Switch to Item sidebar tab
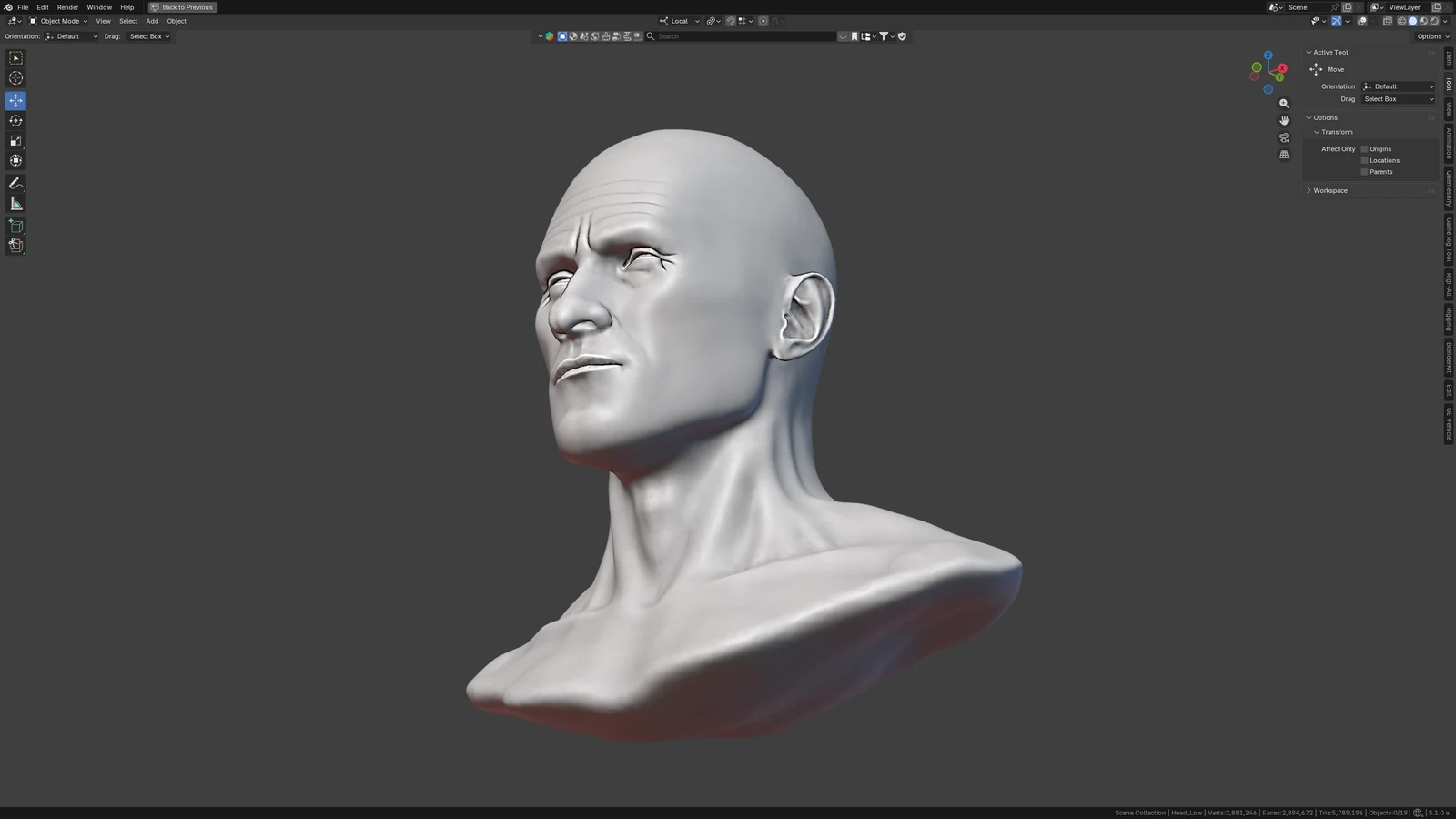Viewport: 1456px width, 819px height. coord(1449,58)
